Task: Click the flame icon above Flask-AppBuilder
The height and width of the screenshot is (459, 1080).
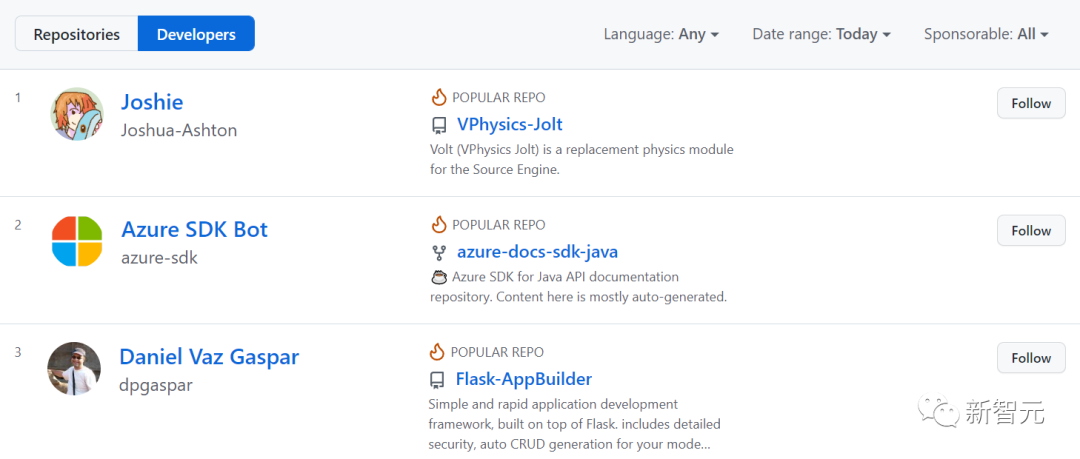Action: coord(437,352)
